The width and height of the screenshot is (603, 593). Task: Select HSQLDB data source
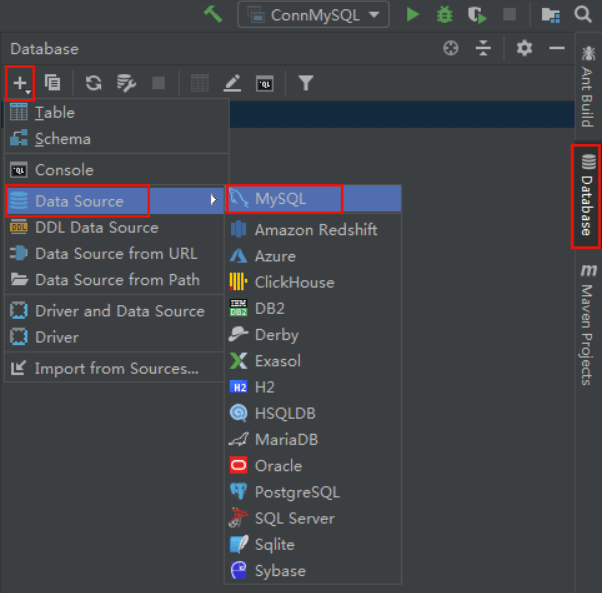pos(313,413)
